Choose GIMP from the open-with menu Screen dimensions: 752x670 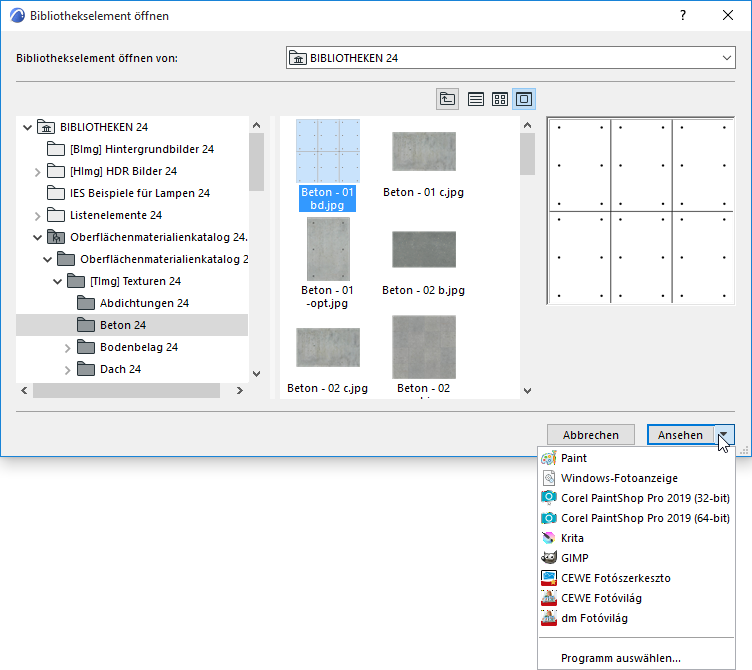[636, 558]
